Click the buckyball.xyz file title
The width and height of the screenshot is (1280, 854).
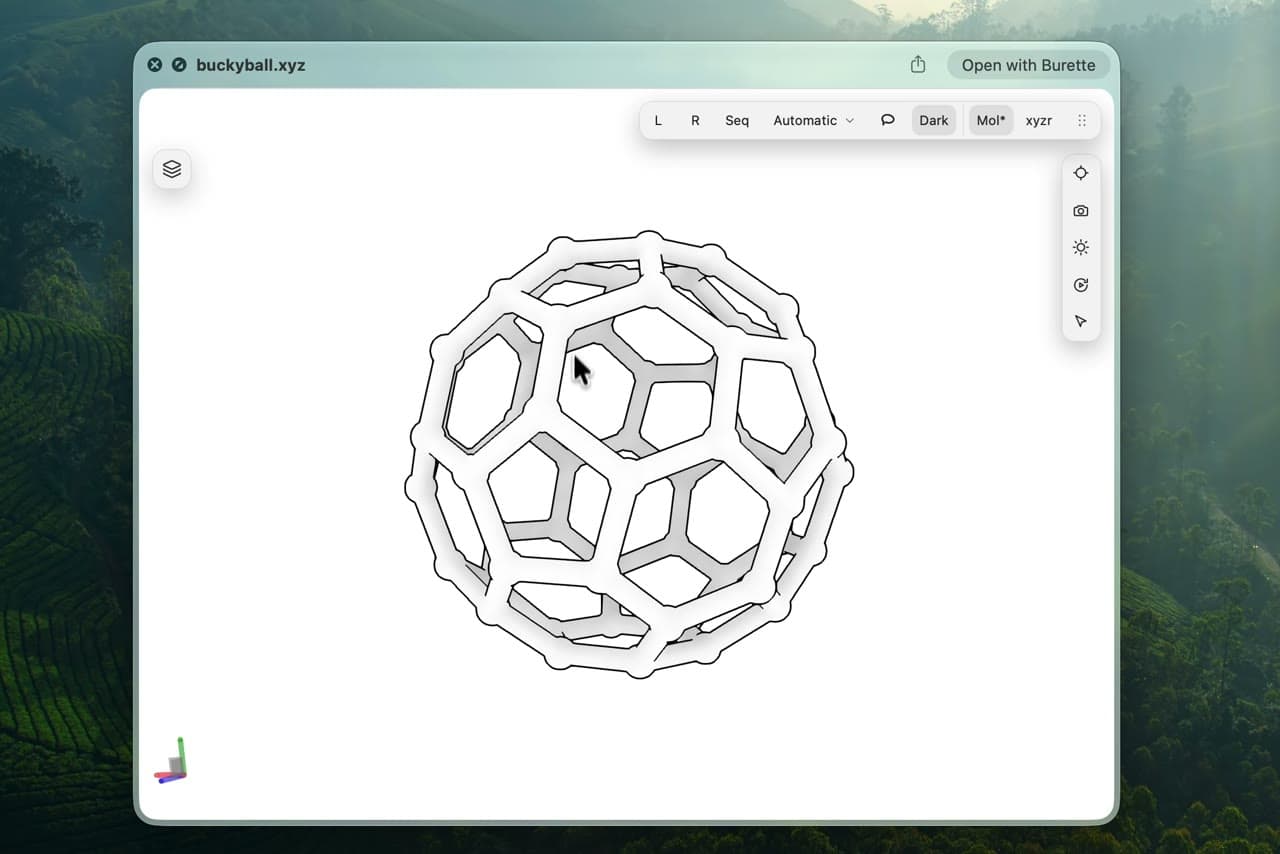(251, 65)
